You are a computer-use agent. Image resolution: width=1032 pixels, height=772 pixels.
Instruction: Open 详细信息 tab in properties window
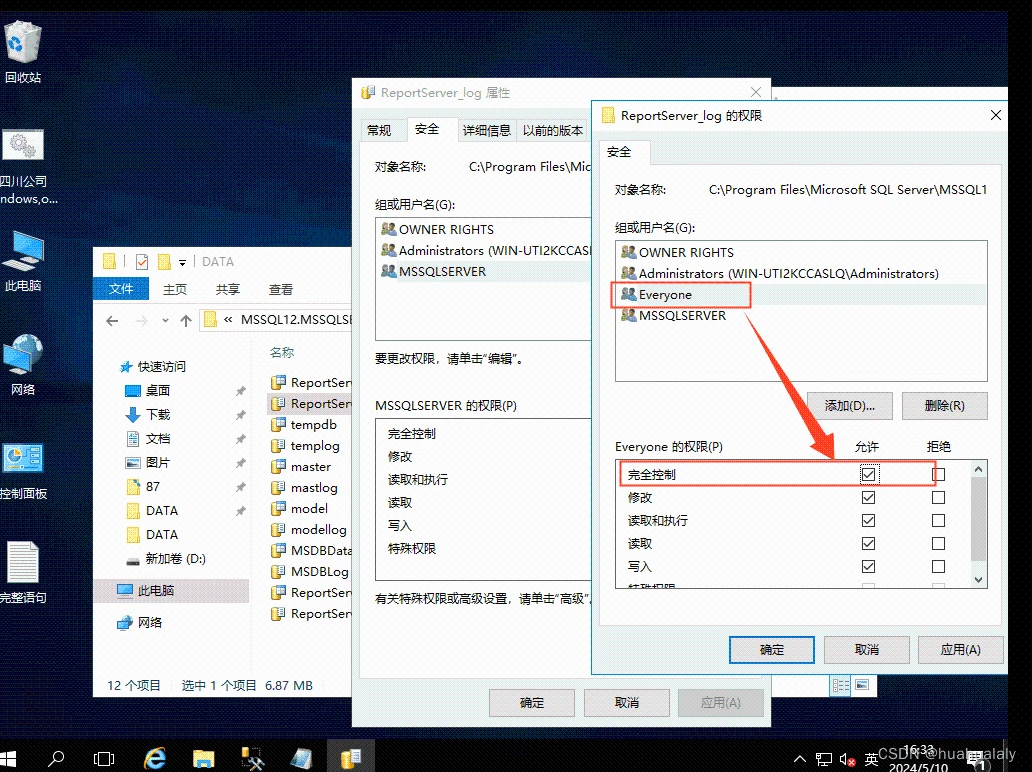click(486, 130)
